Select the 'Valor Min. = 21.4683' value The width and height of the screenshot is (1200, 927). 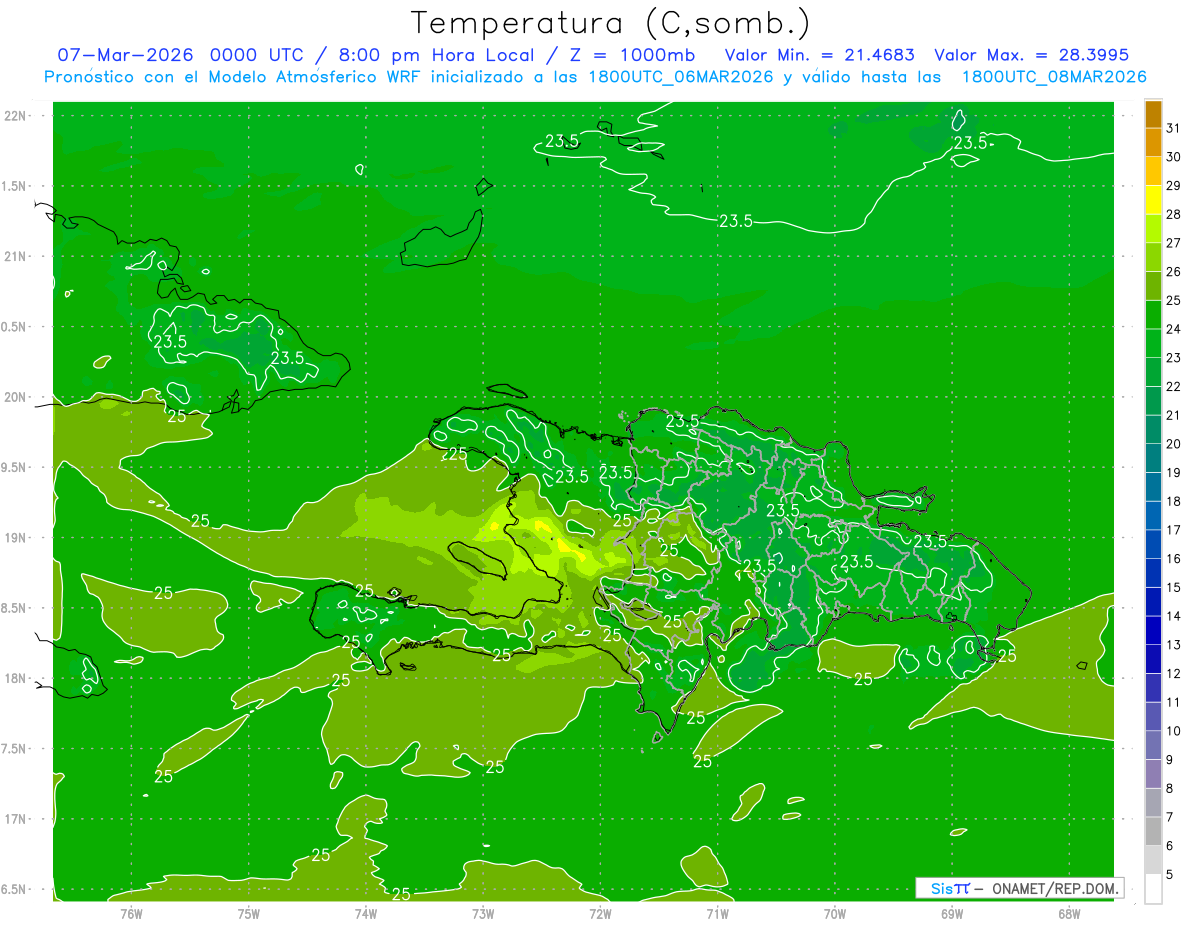(x=819, y=55)
